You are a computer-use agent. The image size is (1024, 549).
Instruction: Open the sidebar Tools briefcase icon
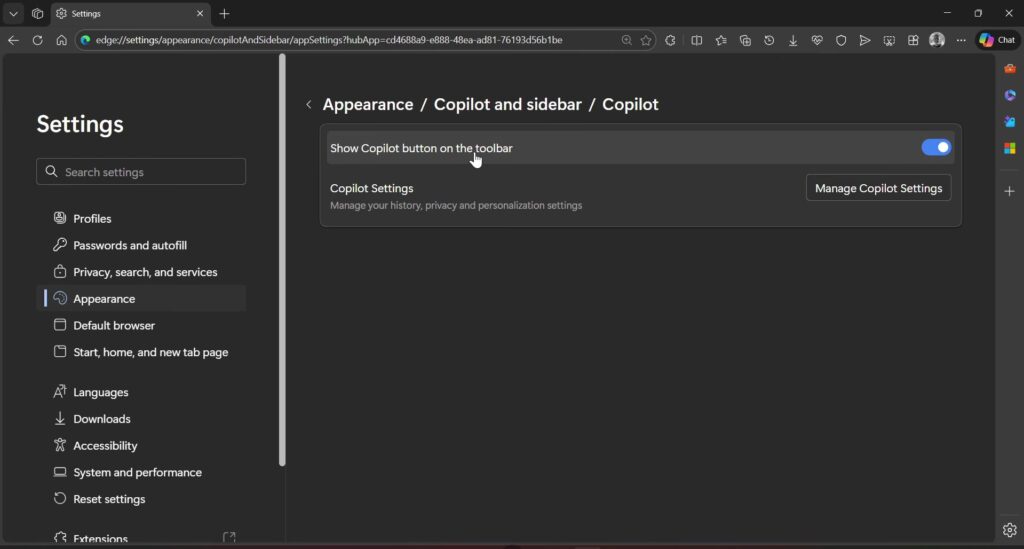[1010, 69]
